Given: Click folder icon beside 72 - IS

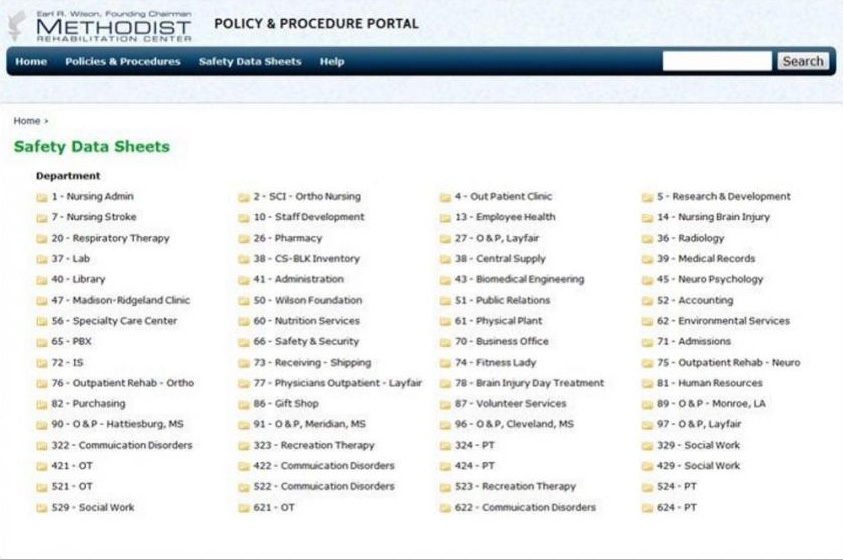Looking at the screenshot, I should coord(42,363).
